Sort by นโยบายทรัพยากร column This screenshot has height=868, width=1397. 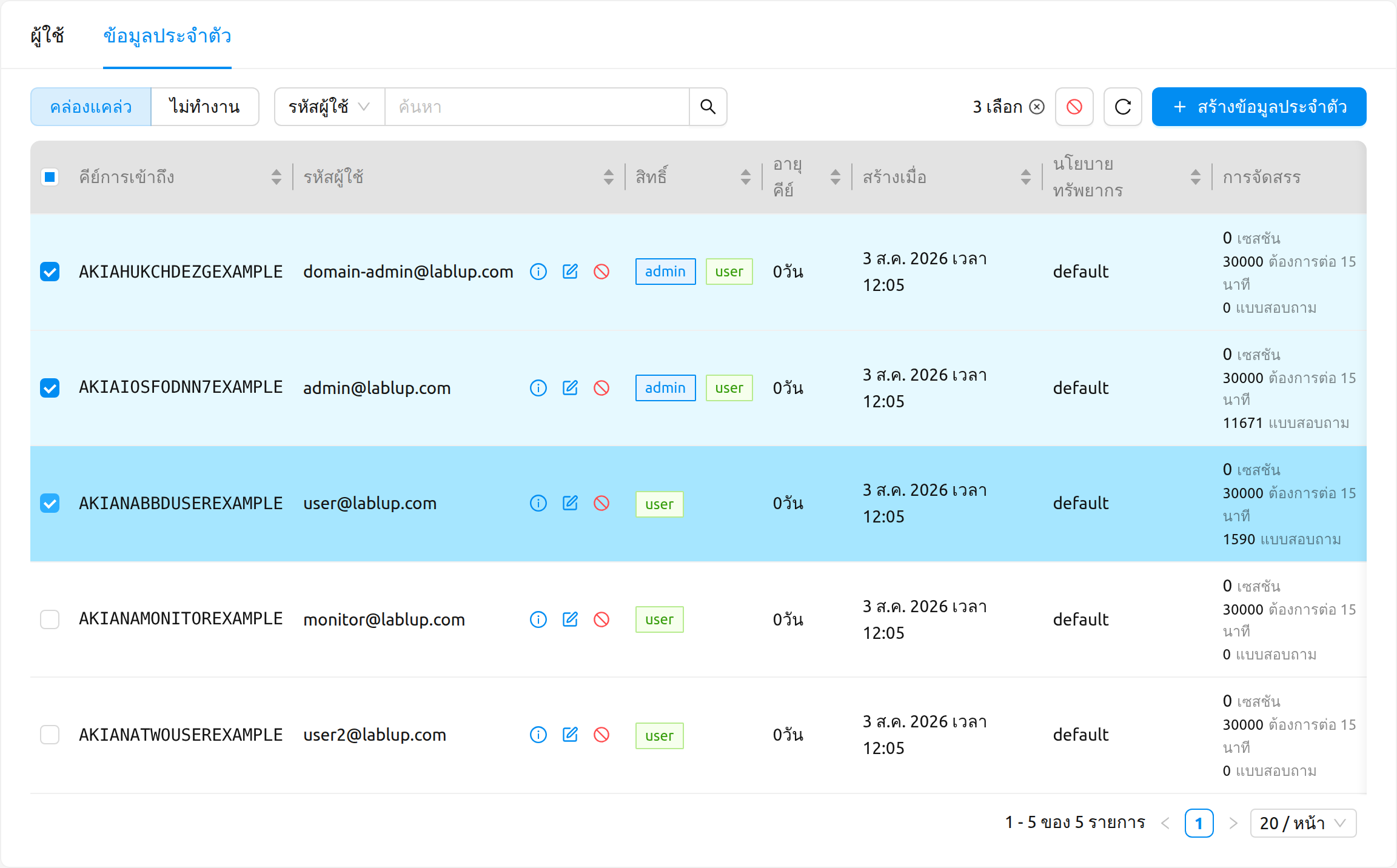(1196, 177)
